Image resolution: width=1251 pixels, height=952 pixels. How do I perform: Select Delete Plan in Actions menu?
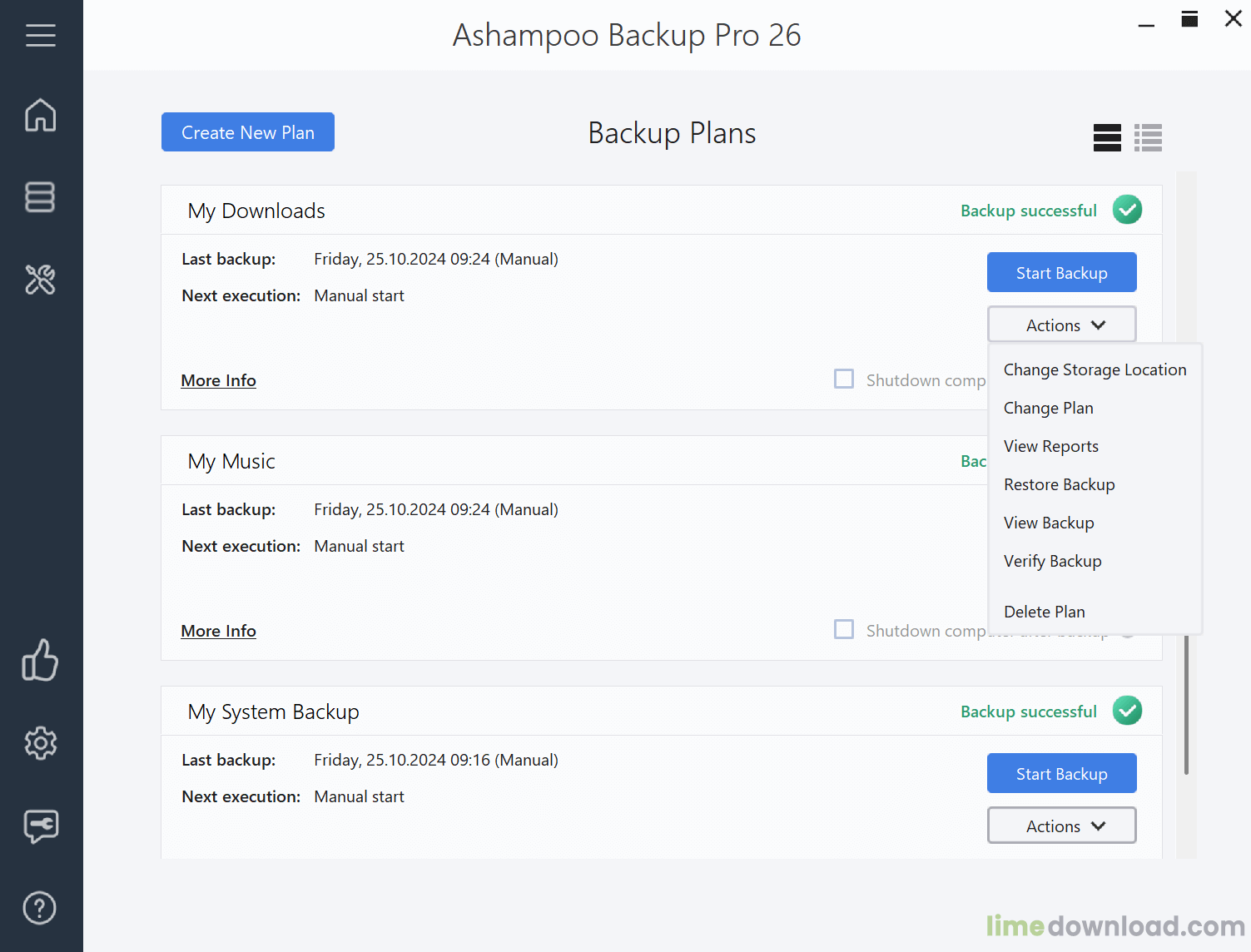pos(1044,612)
